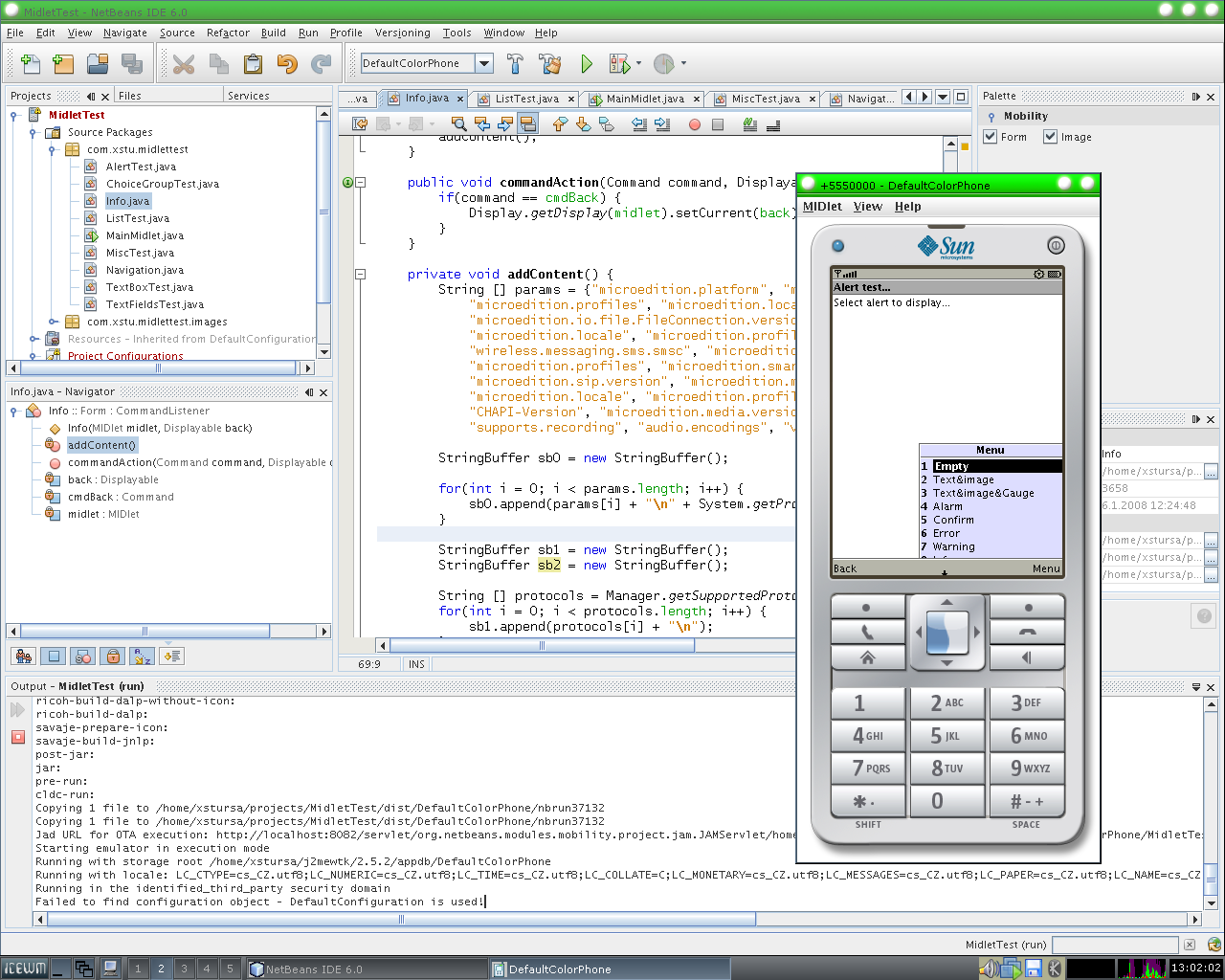
Task: Open the emulator MIDlet menu
Action: pyautogui.click(x=822, y=206)
